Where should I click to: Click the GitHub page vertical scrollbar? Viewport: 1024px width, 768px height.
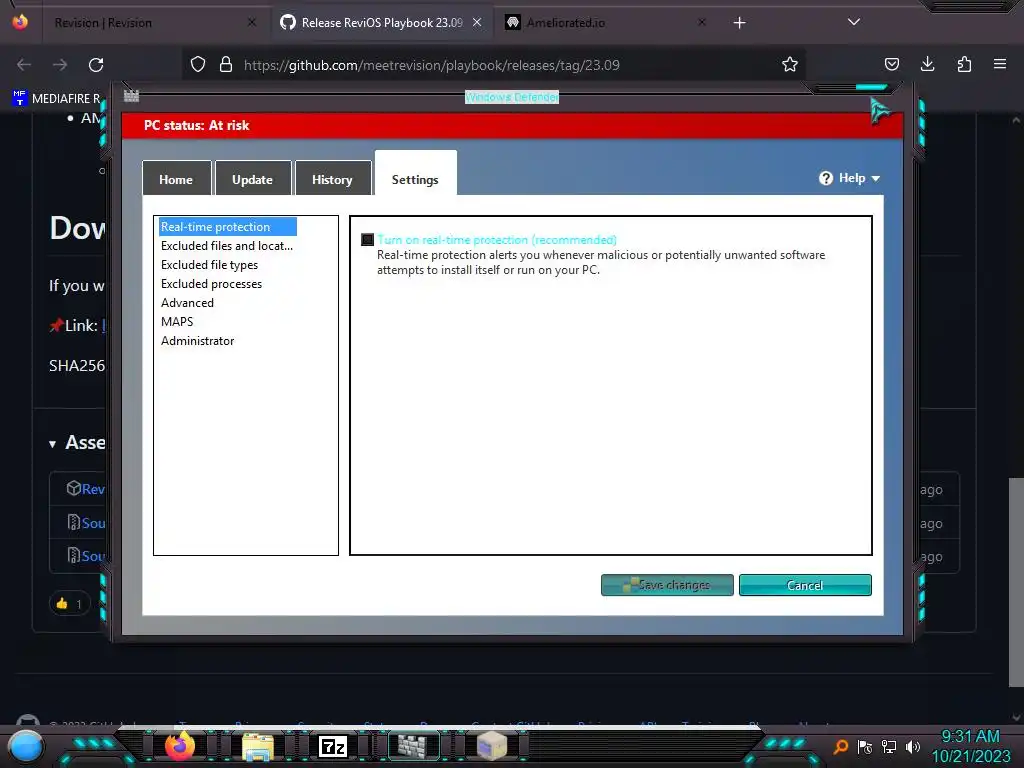[x=1016, y=583]
